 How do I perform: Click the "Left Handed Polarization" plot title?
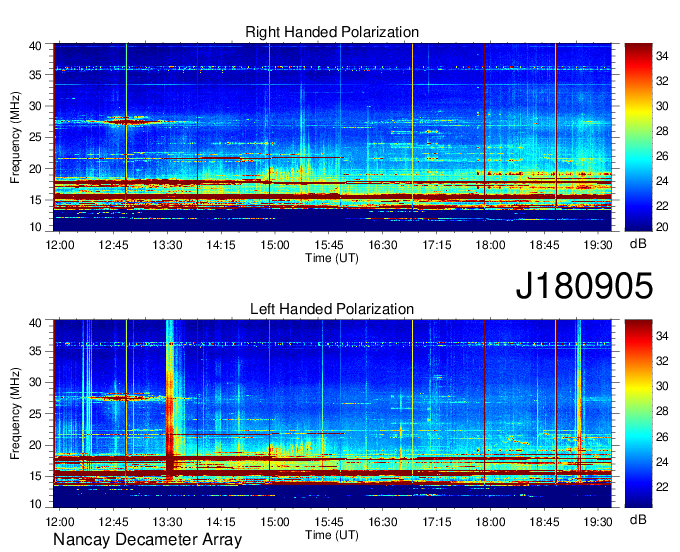click(x=332, y=309)
